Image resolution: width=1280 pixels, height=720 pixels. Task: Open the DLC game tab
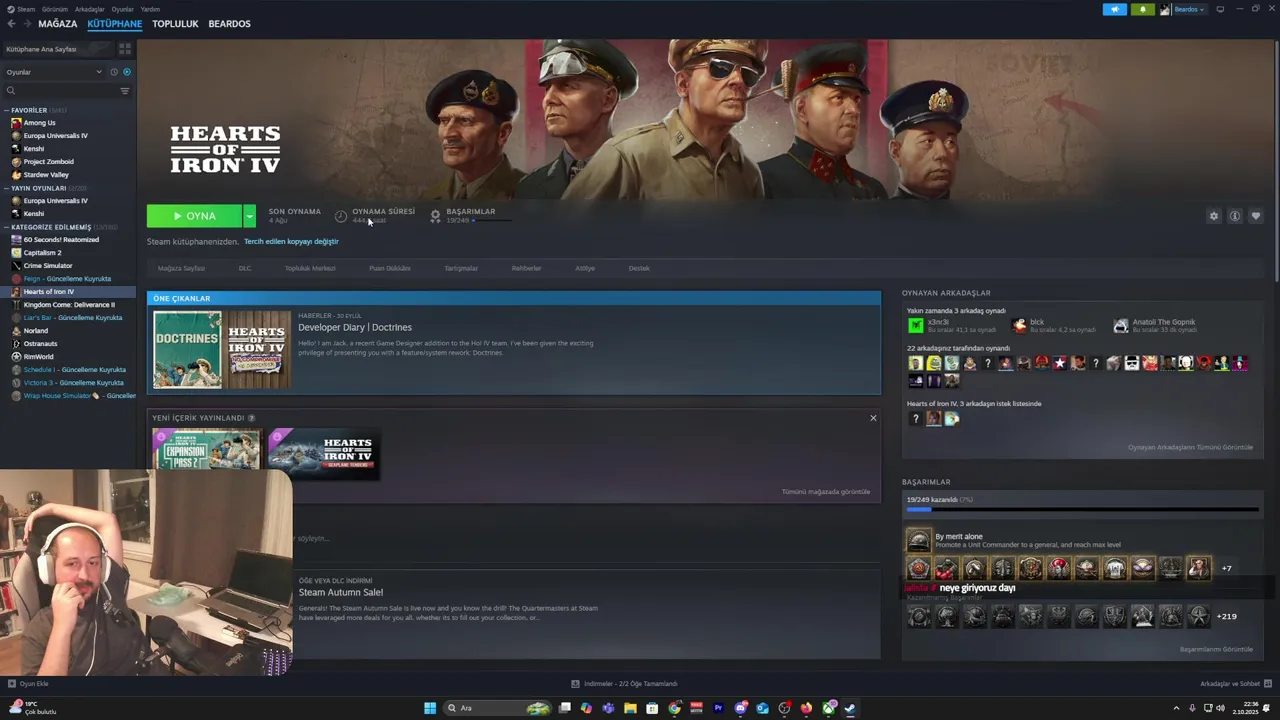(245, 268)
